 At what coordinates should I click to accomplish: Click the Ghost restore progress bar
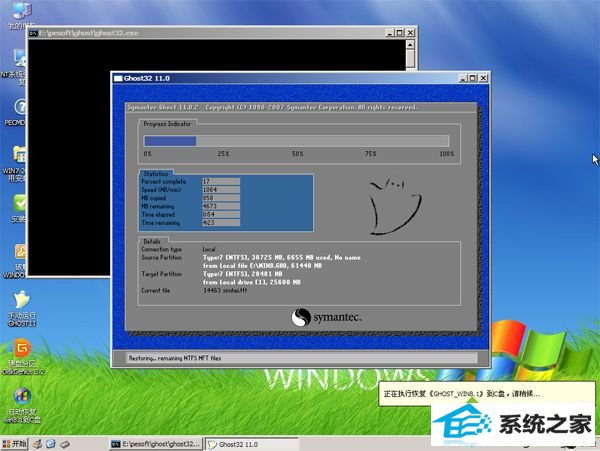(296, 141)
